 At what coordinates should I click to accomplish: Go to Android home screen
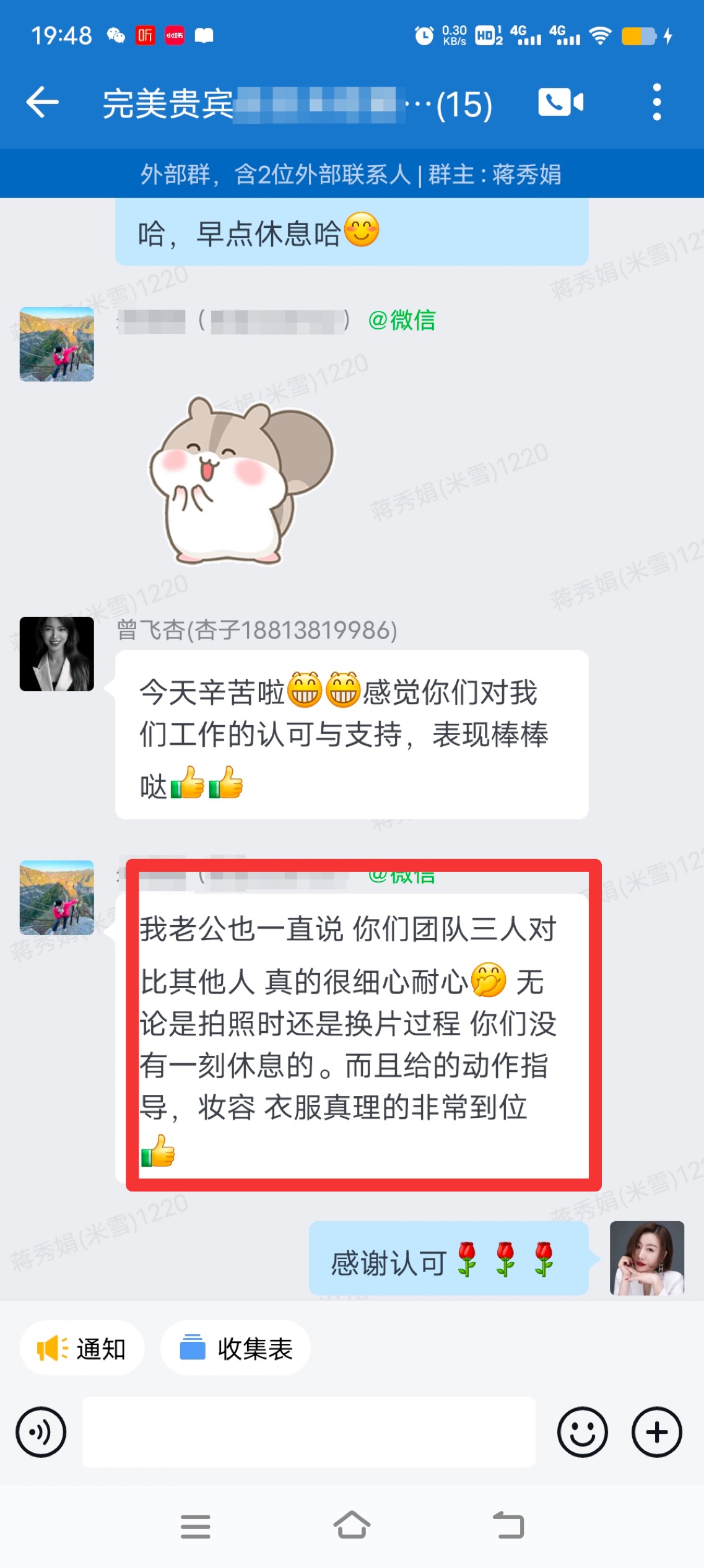point(352,1525)
